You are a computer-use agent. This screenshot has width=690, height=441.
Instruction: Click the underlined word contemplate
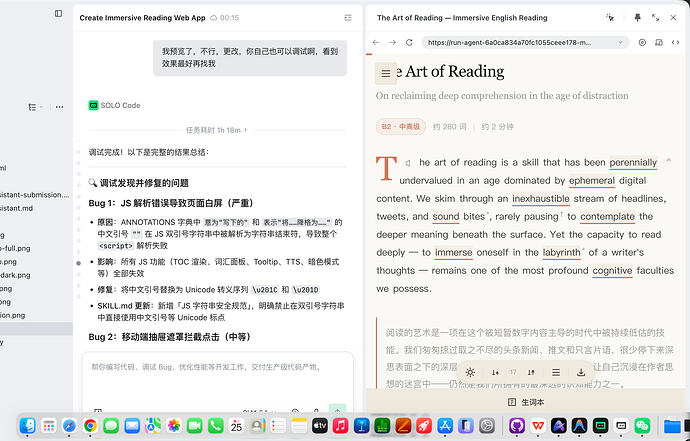click(x=607, y=217)
